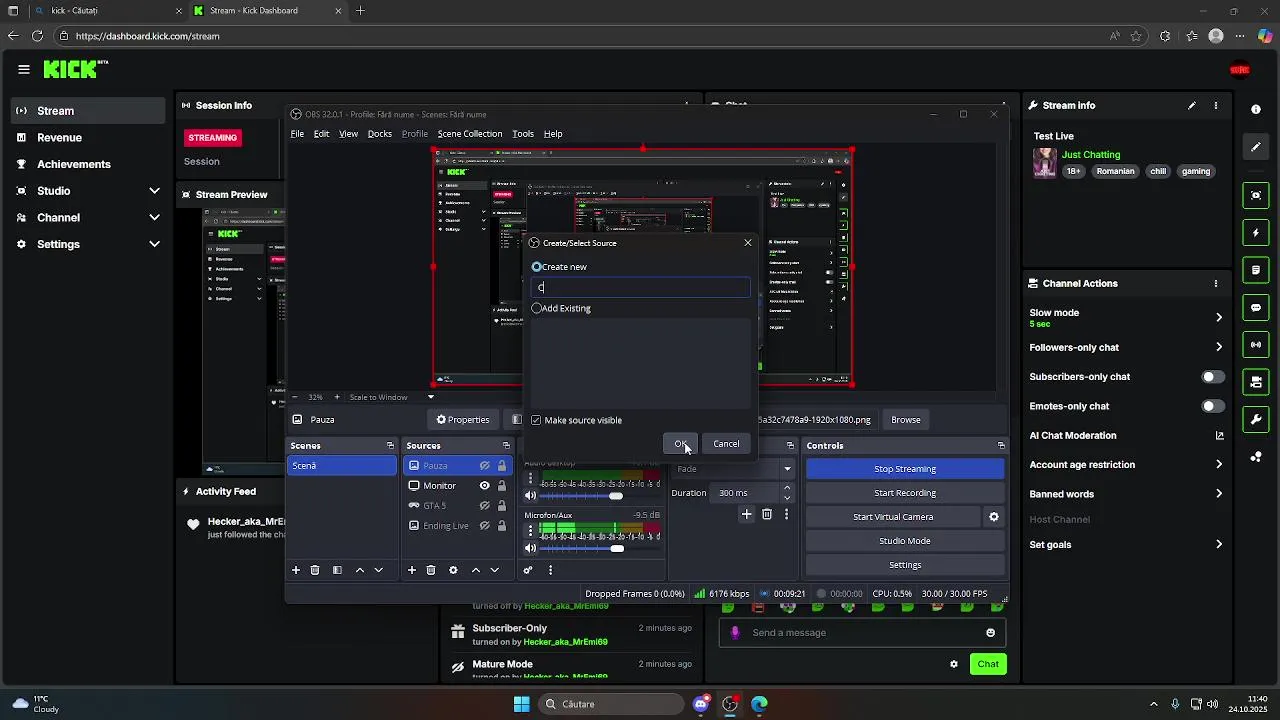Screen dimensions: 1280x720
Task: Expand Settings section in Kick sidebar
Action: [x=154, y=244]
